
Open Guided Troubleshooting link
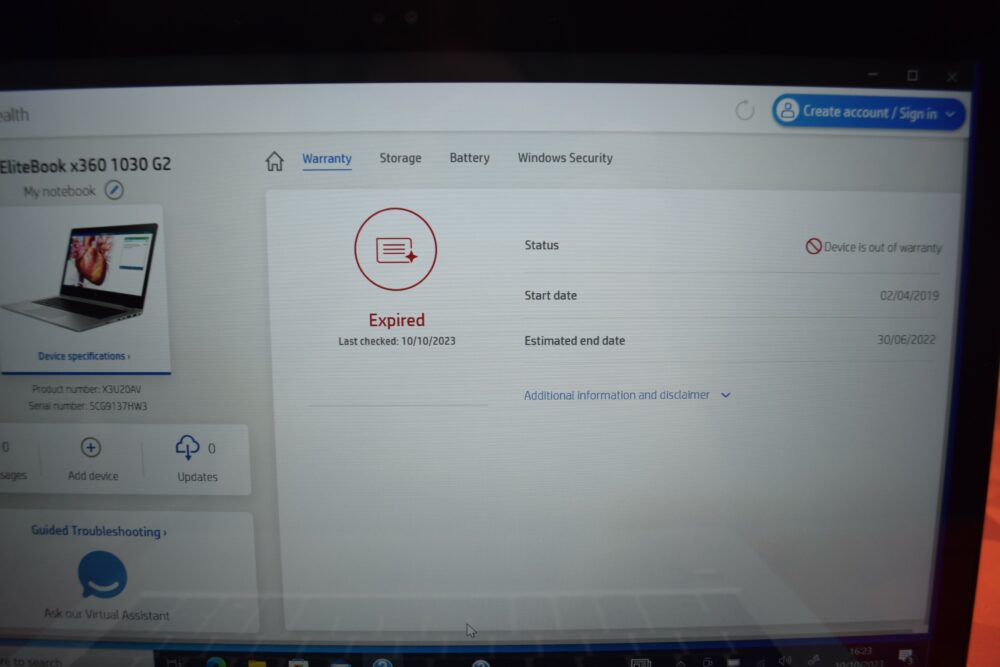pyautogui.click(x=99, y=531)
